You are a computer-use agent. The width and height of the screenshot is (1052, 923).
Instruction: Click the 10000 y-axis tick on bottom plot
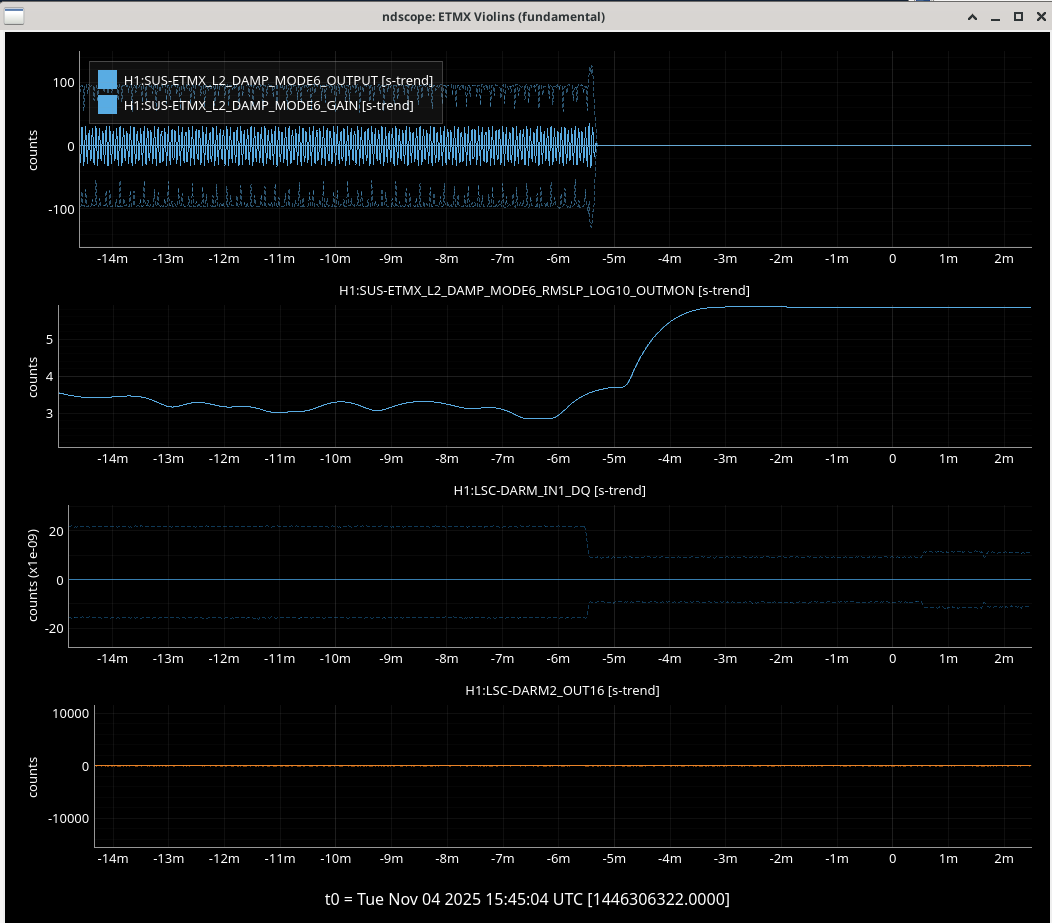point(71,714)
